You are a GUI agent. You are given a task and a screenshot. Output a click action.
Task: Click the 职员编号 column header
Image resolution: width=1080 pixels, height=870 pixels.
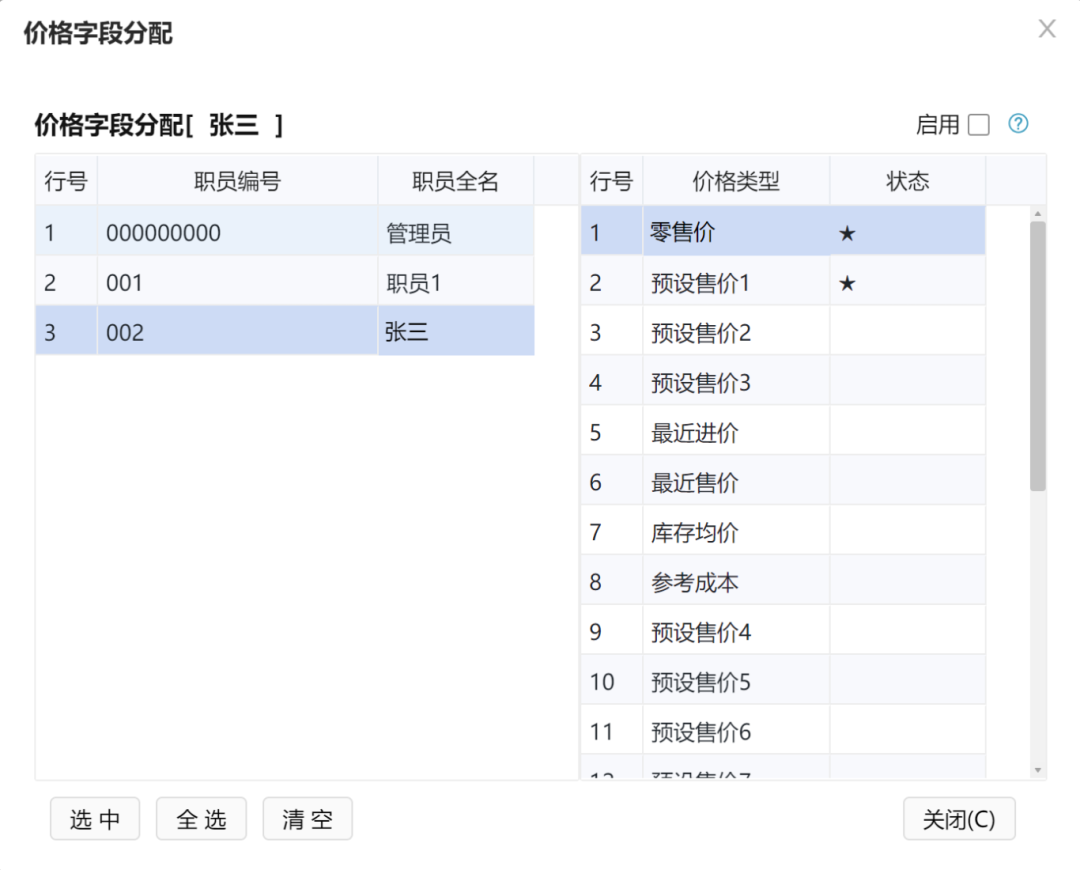tap(237, 181)
